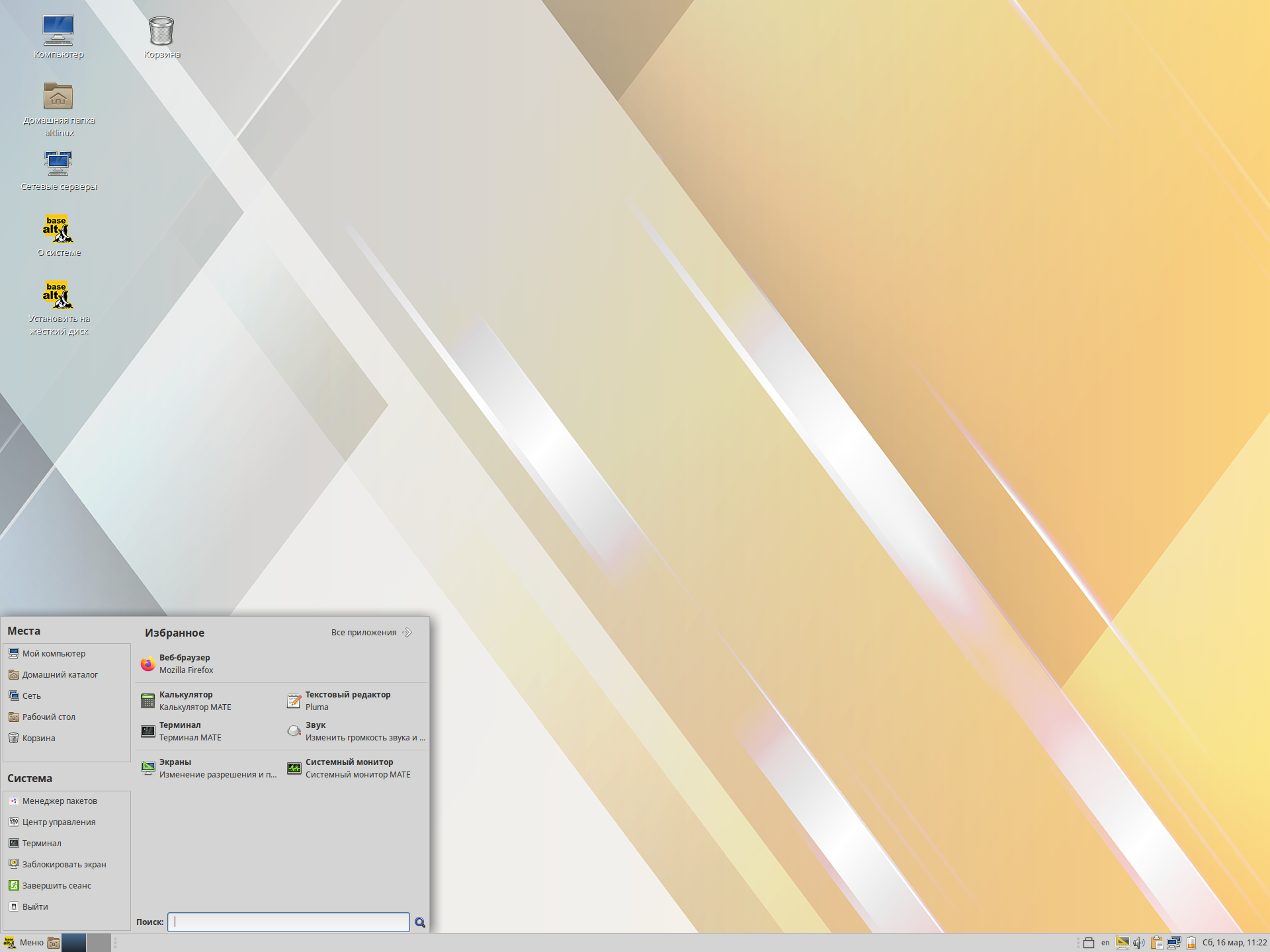The width and height of the screenshot is (1270, 952).
Task: Select Выйти in Система list
Action: point(67,906)
